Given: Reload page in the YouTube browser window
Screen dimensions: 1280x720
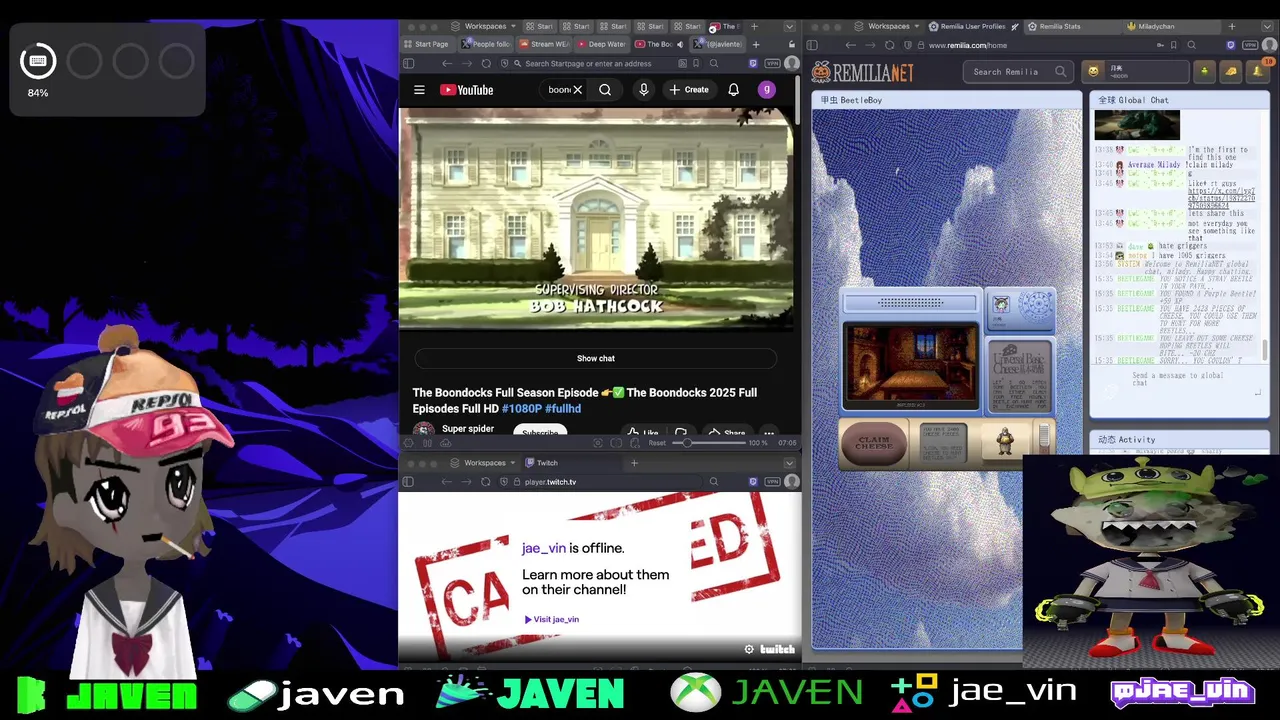Looking at the screenshot, I should pos(486,63).
